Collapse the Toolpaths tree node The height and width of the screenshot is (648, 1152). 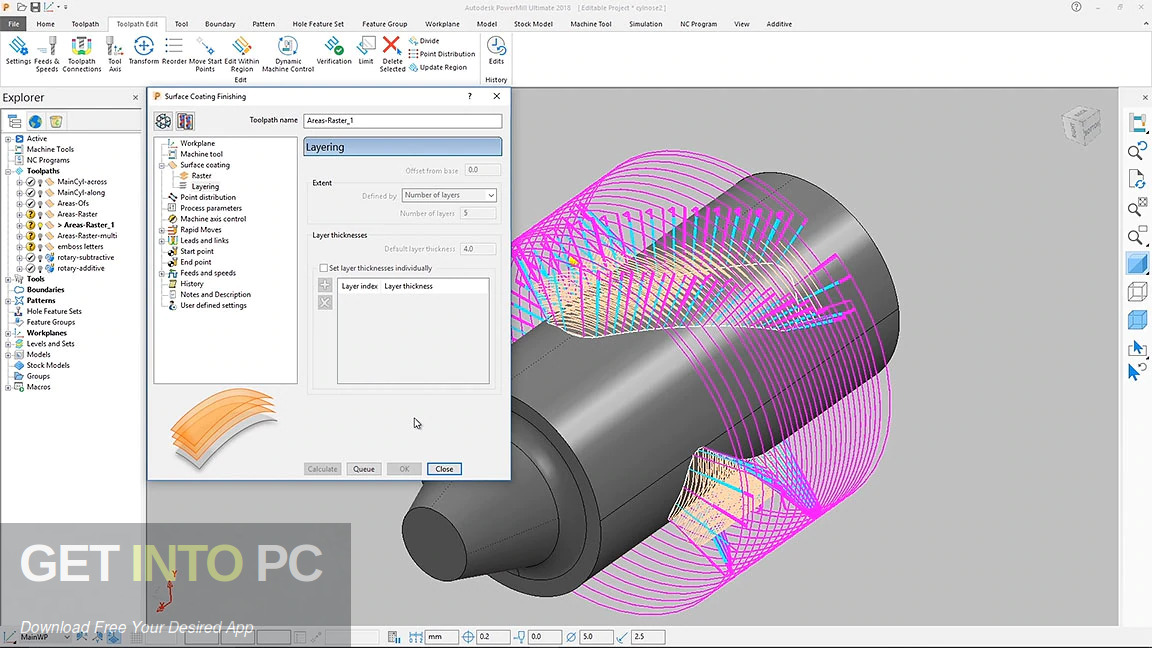[8, 171]
